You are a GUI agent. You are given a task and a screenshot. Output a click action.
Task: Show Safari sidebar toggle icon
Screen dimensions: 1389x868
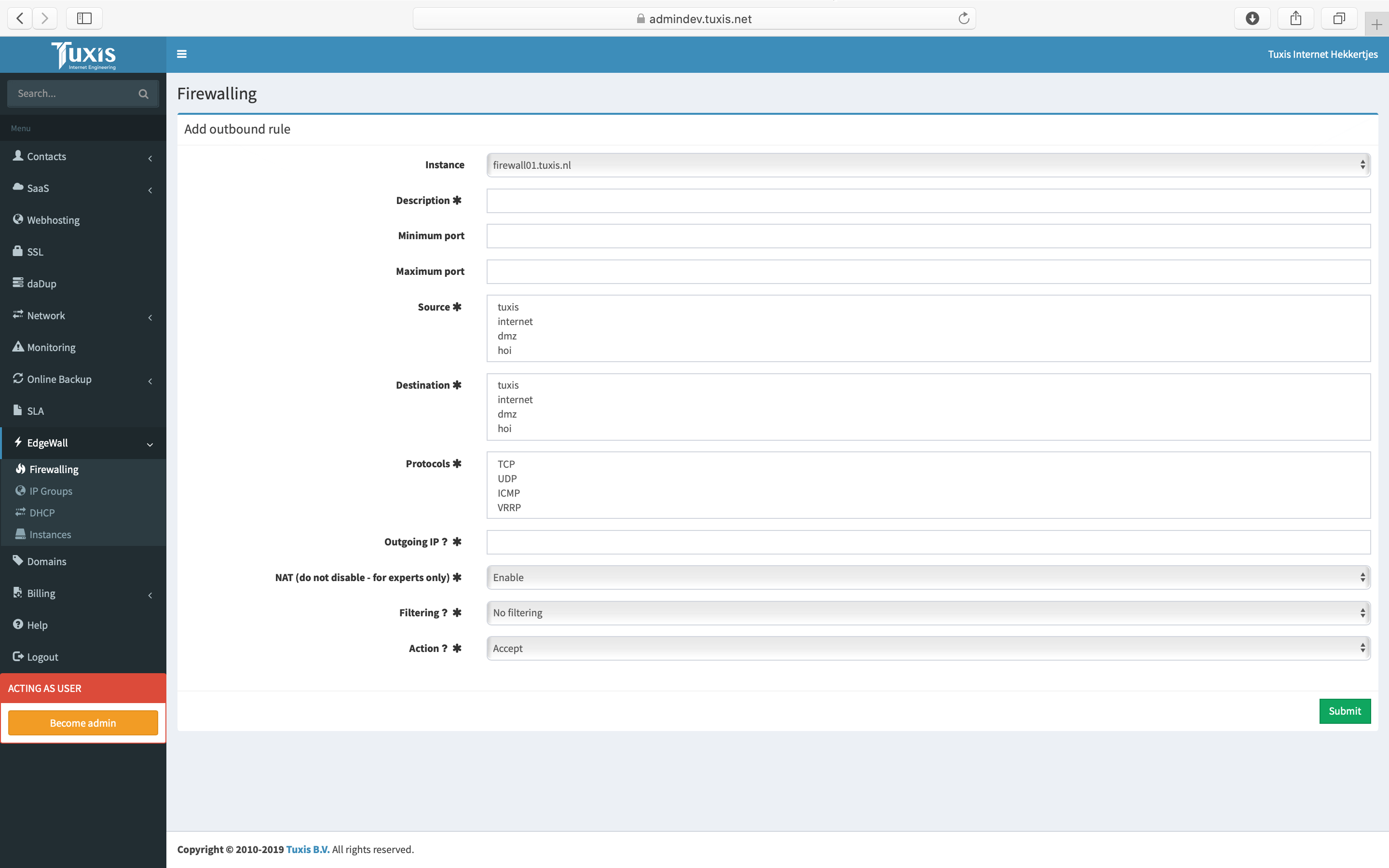tap(84, 18)
